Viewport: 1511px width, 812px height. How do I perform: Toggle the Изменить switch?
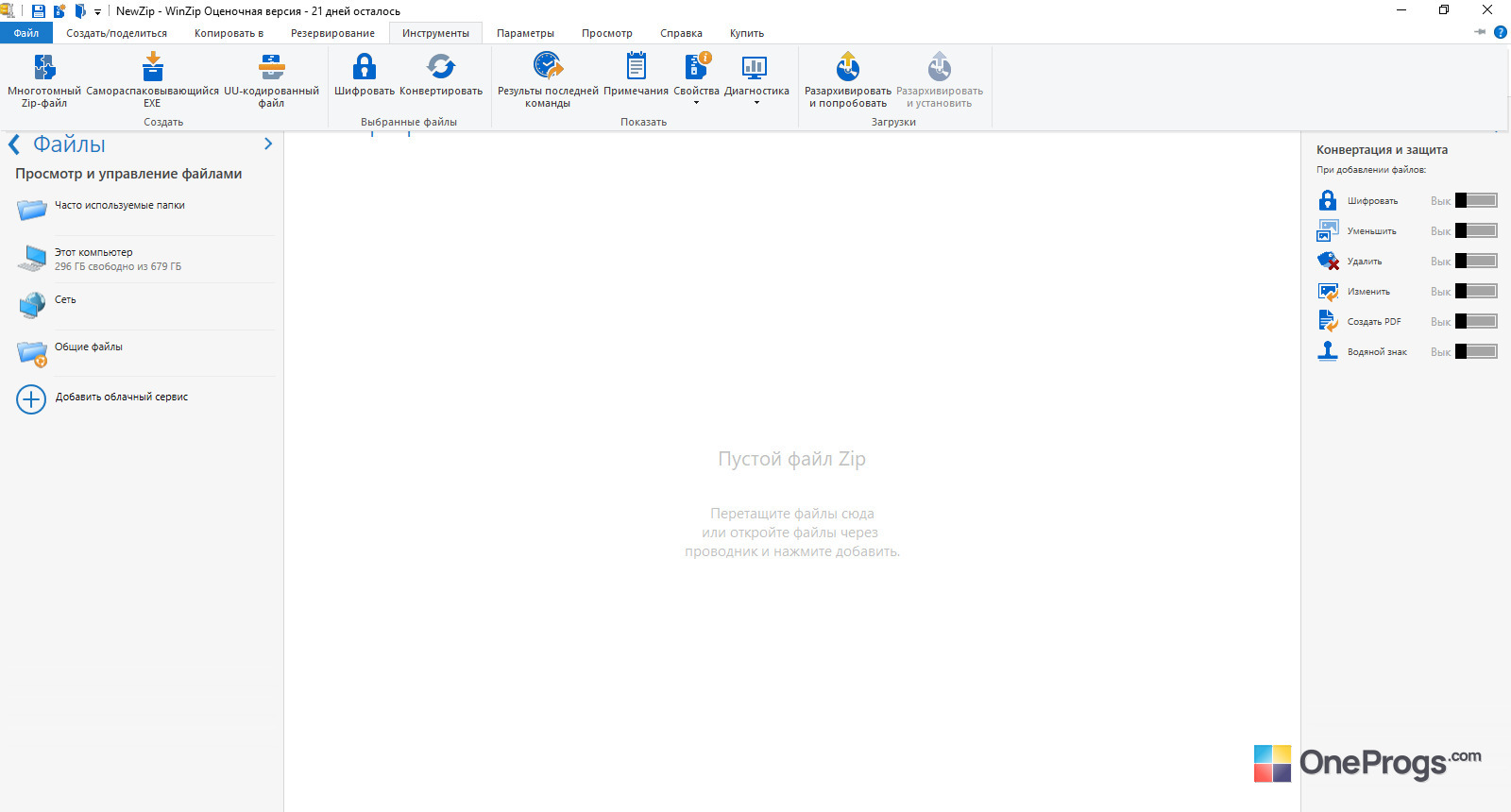click(1476, 291)
